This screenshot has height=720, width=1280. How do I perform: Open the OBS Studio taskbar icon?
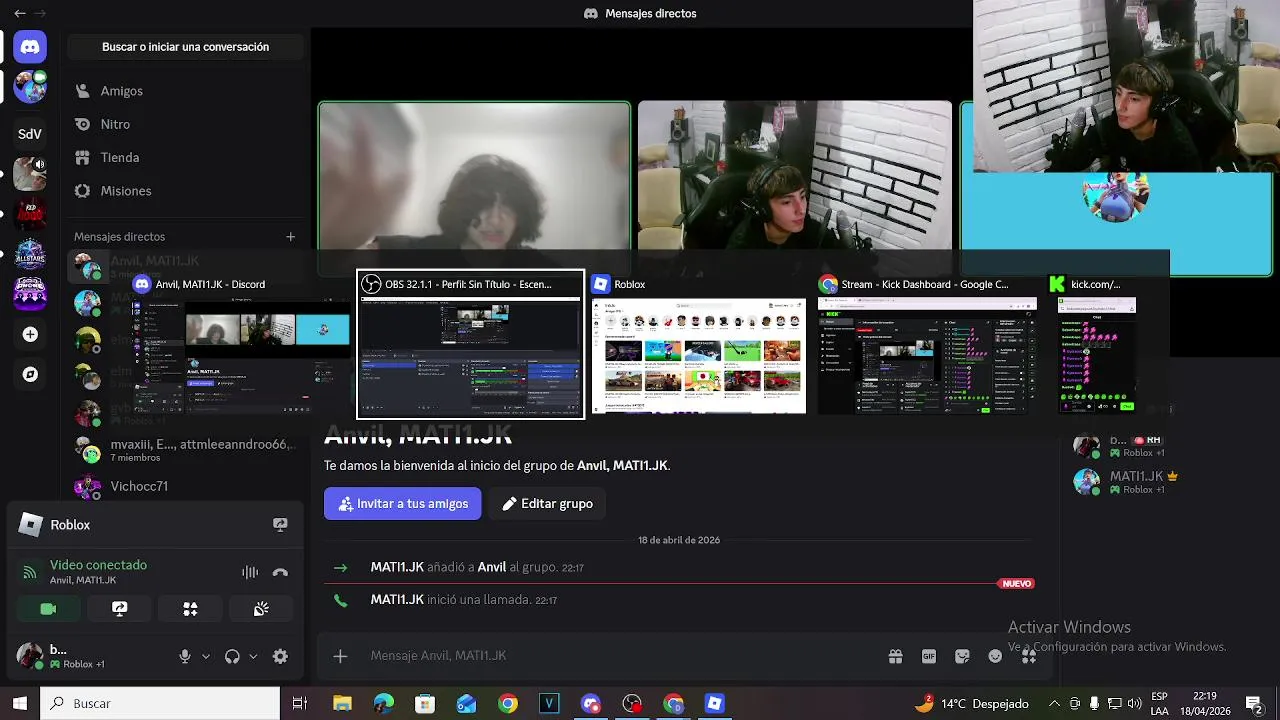[x=632, y=703]
